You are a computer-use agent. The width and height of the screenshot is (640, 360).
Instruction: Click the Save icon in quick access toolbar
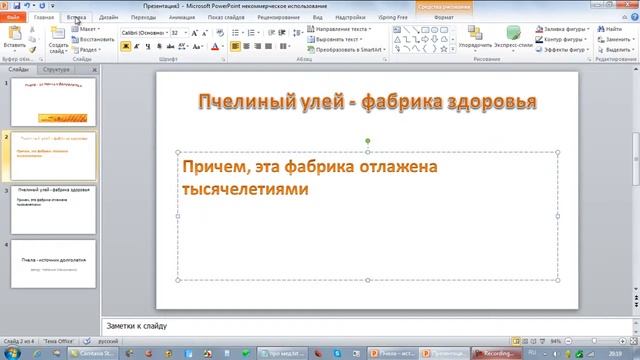17,6
